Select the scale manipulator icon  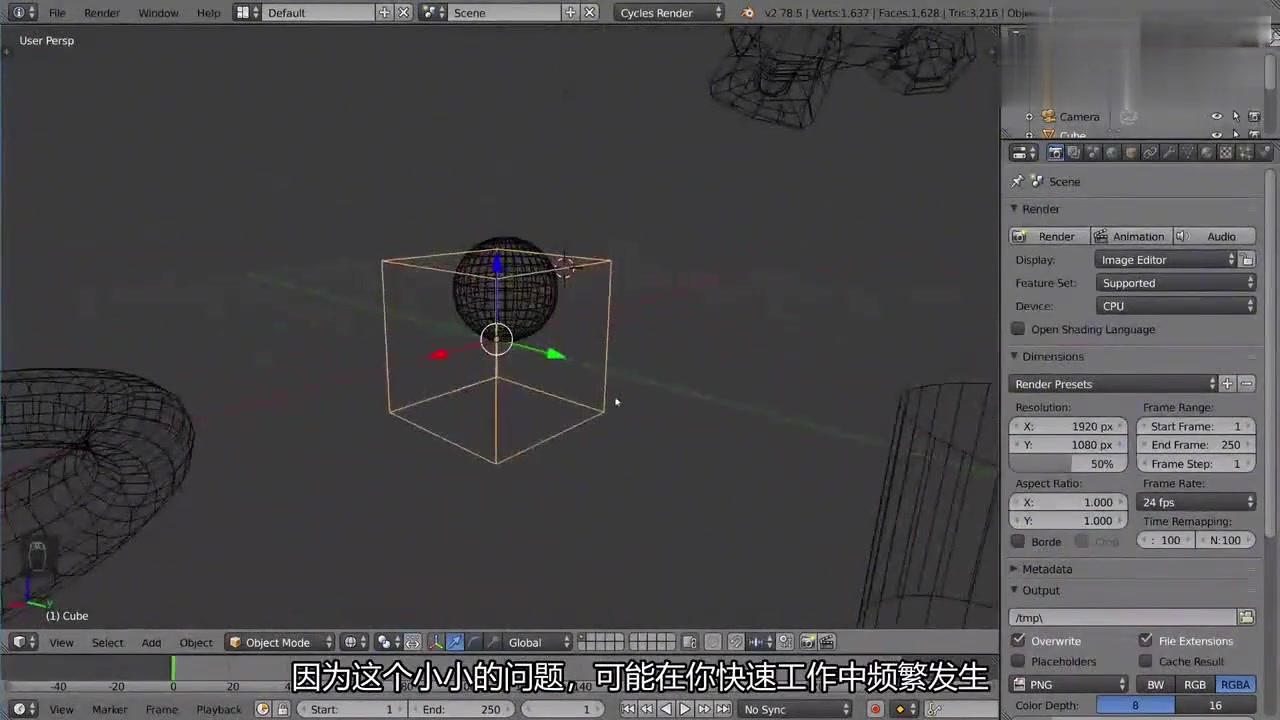pos(493,642)
